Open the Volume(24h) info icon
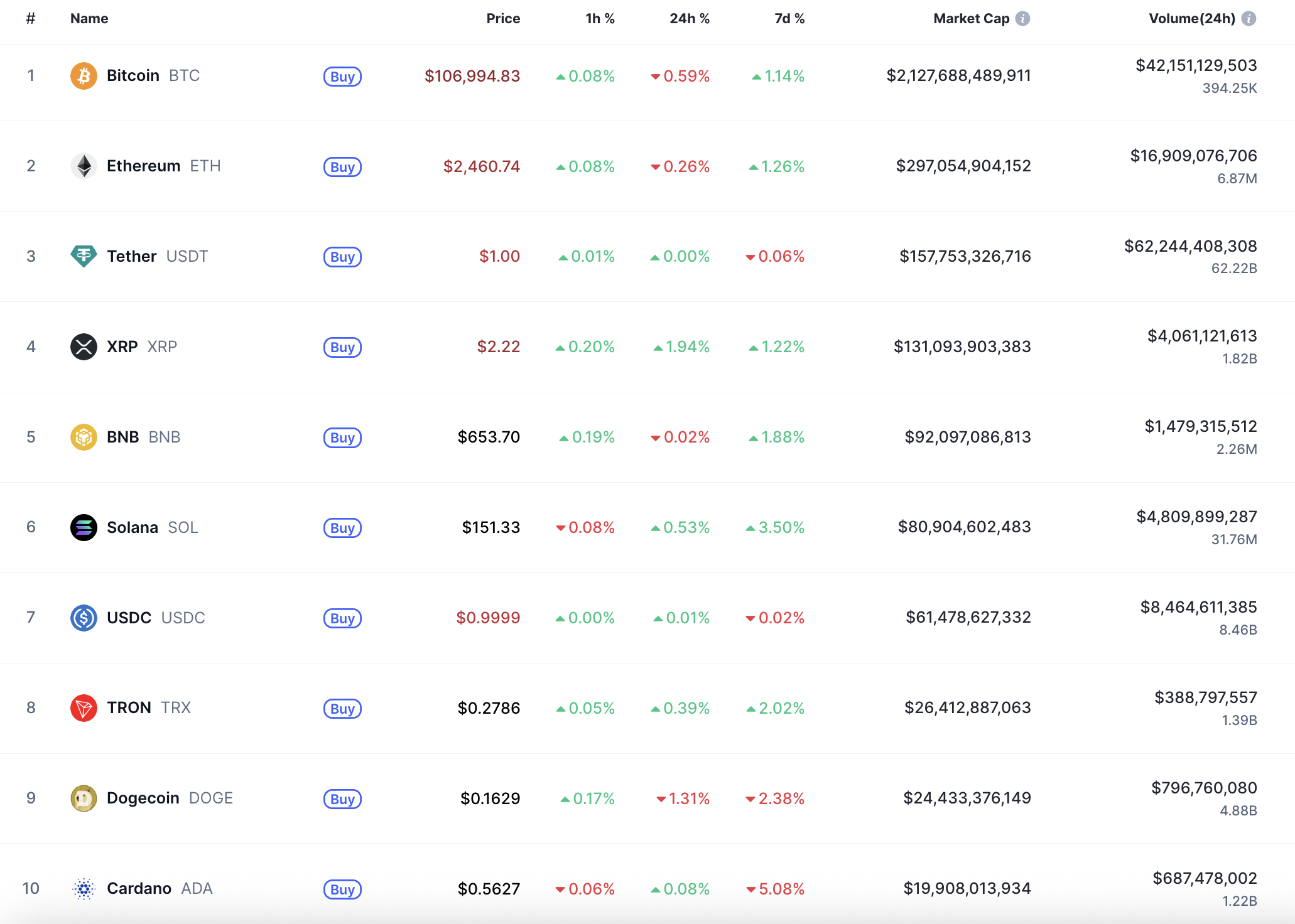The image size is (1295, 924). (1249, 19)
